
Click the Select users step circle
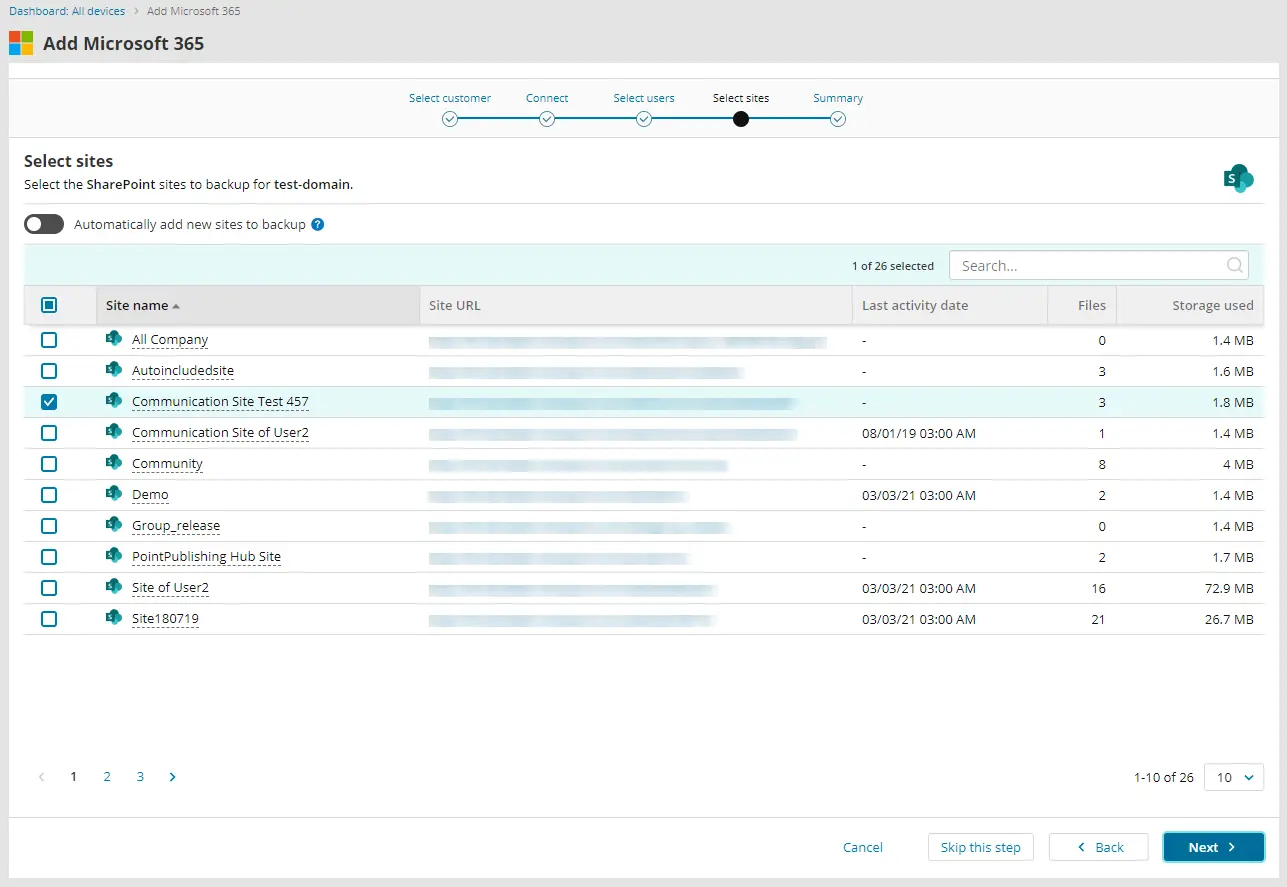coord(644,119)
